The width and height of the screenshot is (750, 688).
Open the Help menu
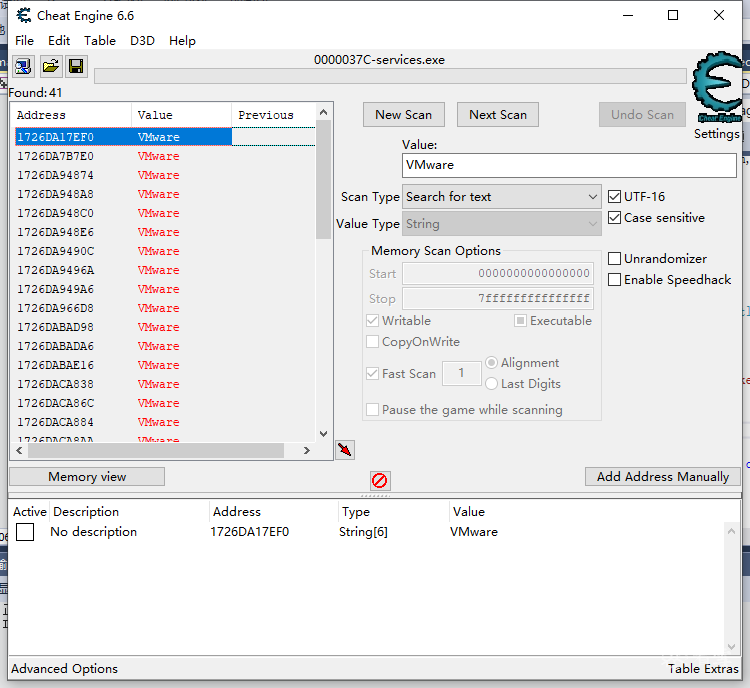182,41
